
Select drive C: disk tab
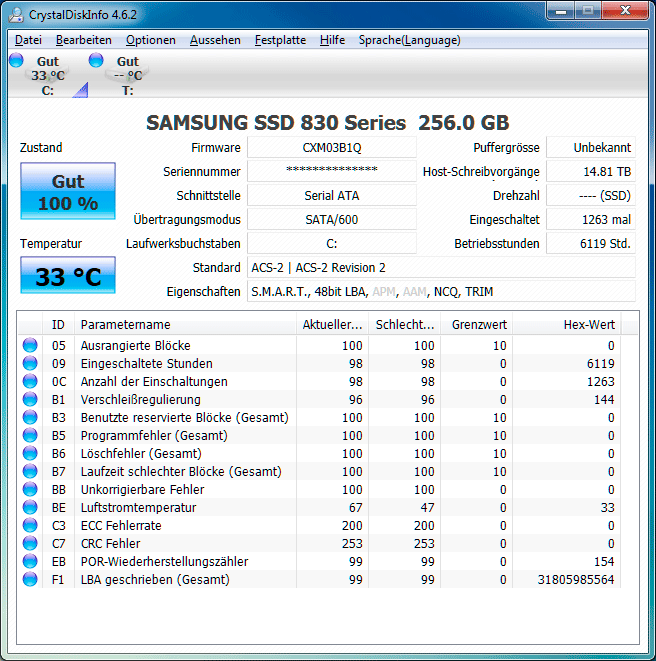coord(48,75)
